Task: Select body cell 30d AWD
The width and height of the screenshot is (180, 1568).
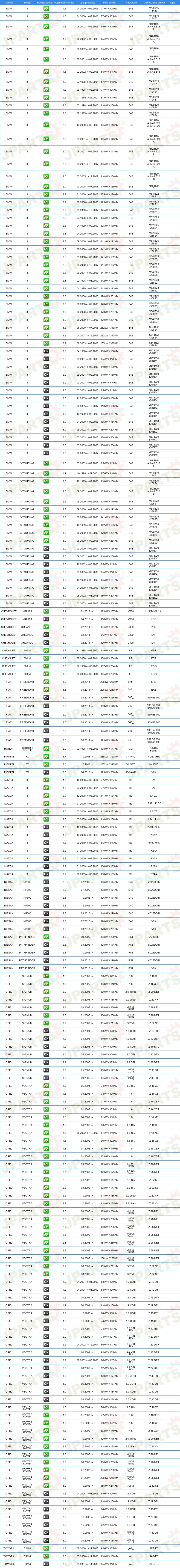Action: pyautogui.click(x=131, y=772)
